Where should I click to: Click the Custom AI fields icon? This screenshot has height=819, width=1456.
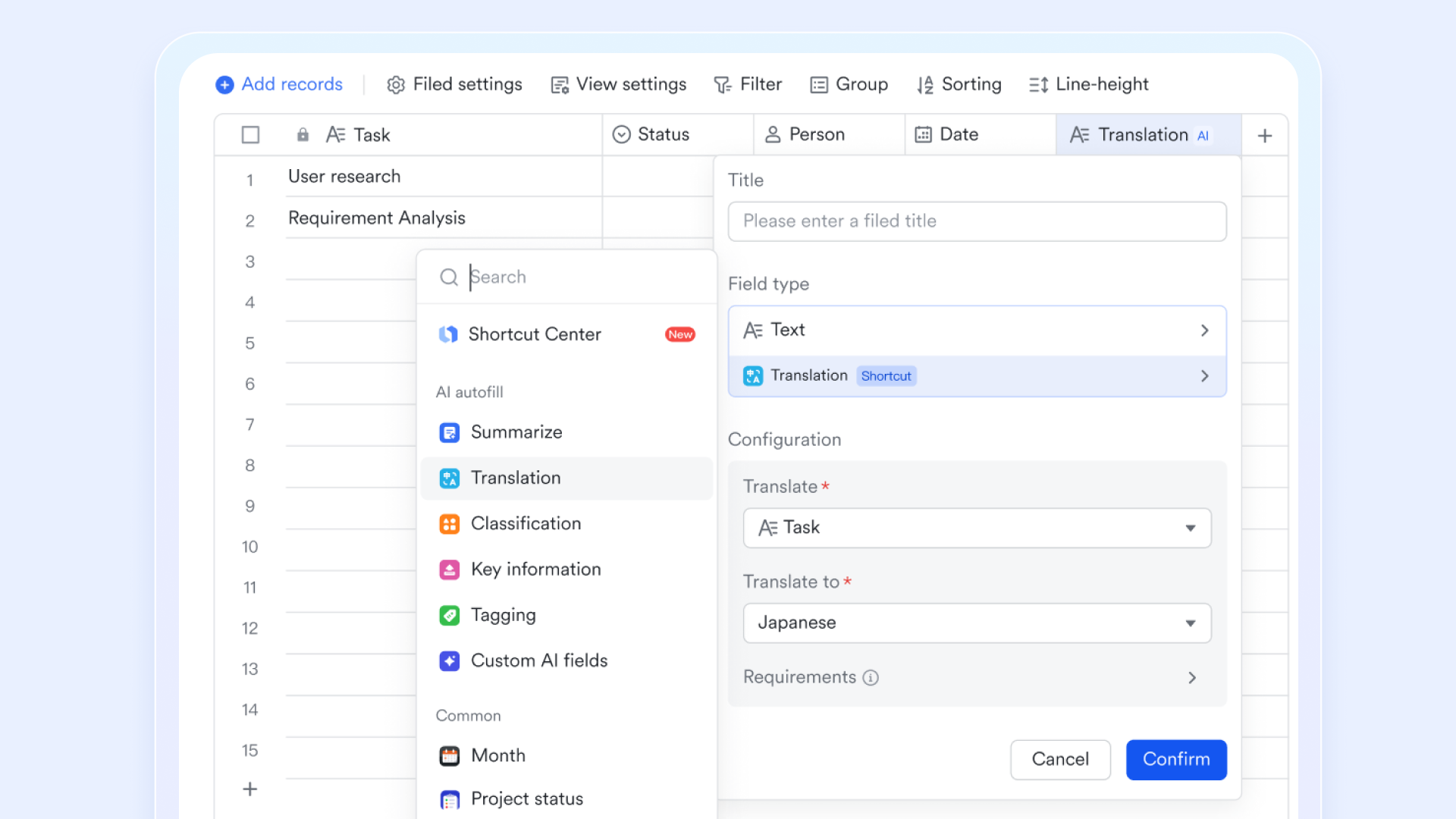tap(450, 661)
